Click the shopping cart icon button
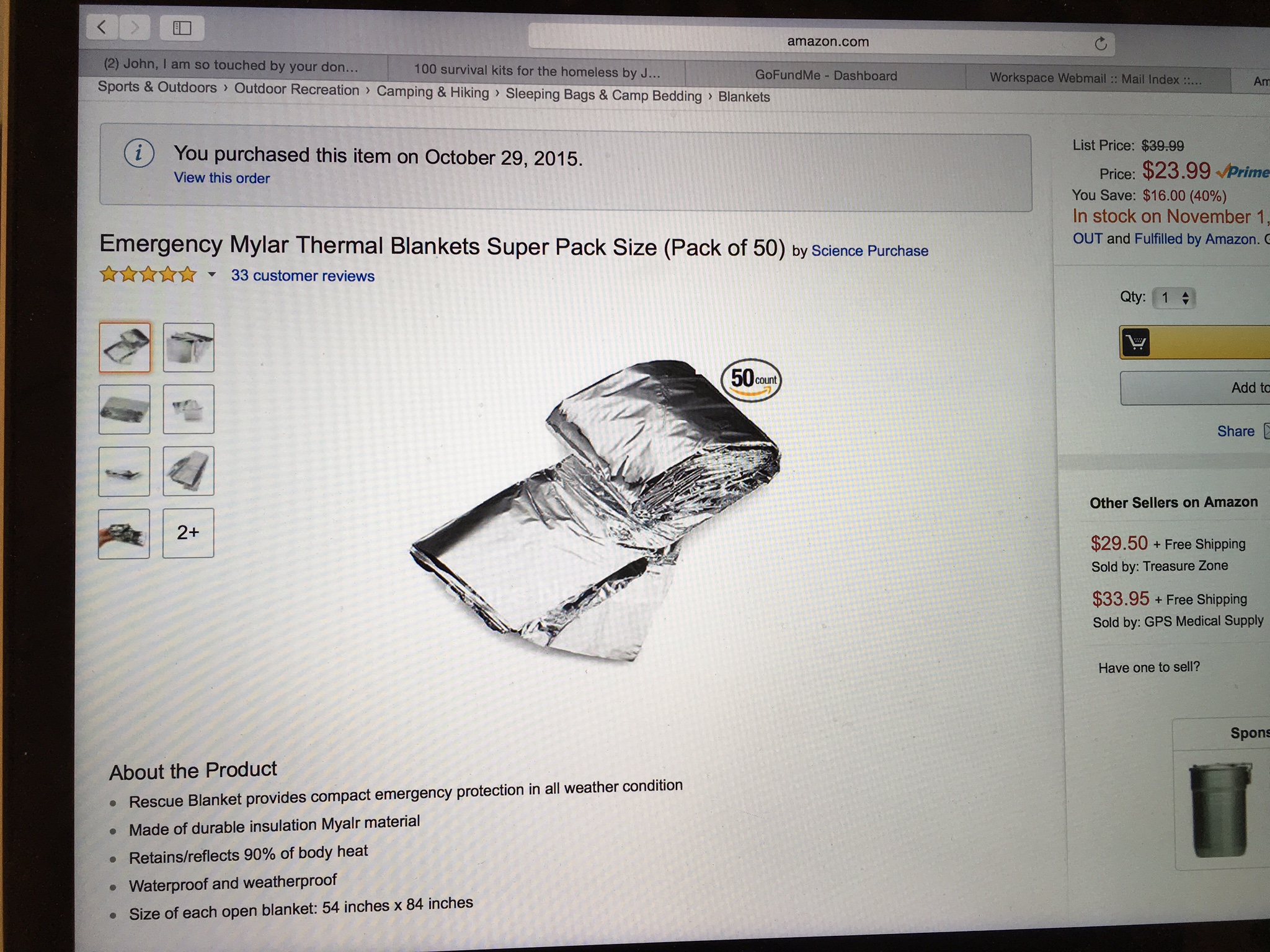 coord(1136,342)
